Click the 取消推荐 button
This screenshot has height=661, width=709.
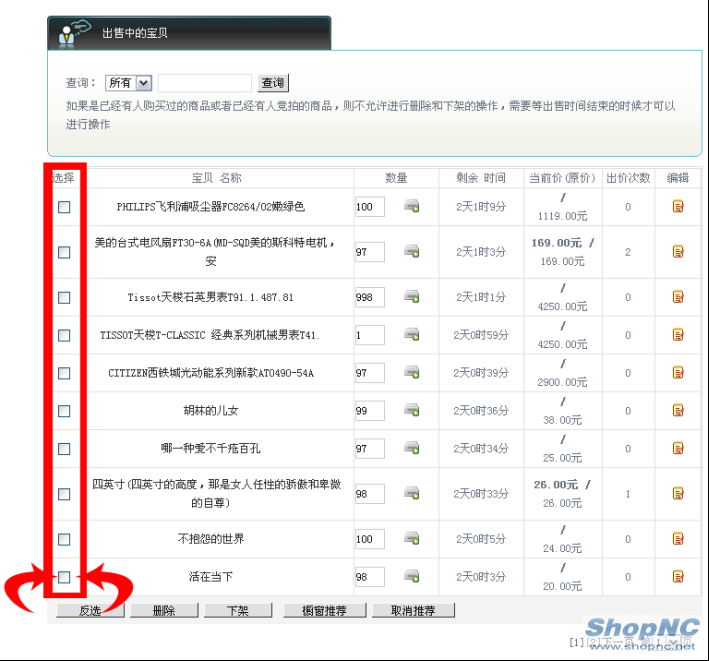[413, 610]
